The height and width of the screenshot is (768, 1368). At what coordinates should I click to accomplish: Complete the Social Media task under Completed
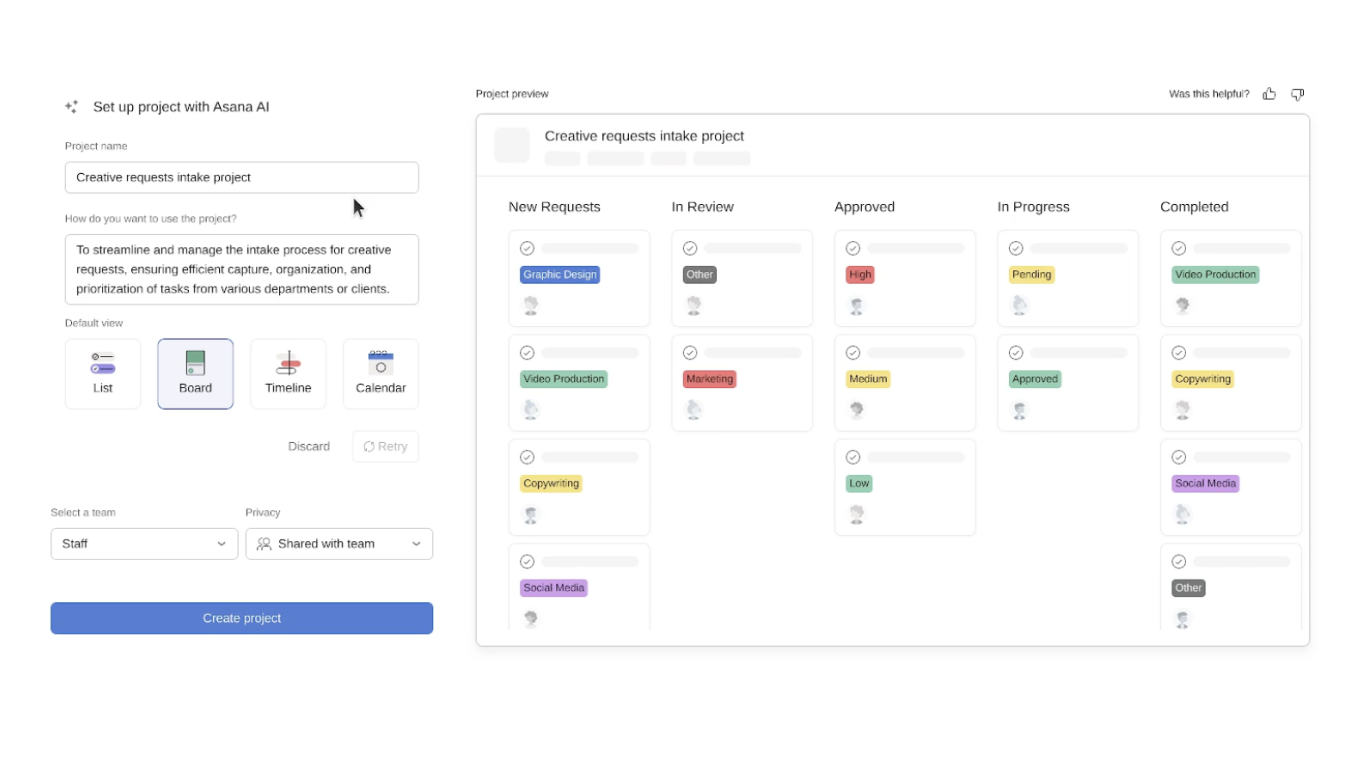[x=1179, y=456]
